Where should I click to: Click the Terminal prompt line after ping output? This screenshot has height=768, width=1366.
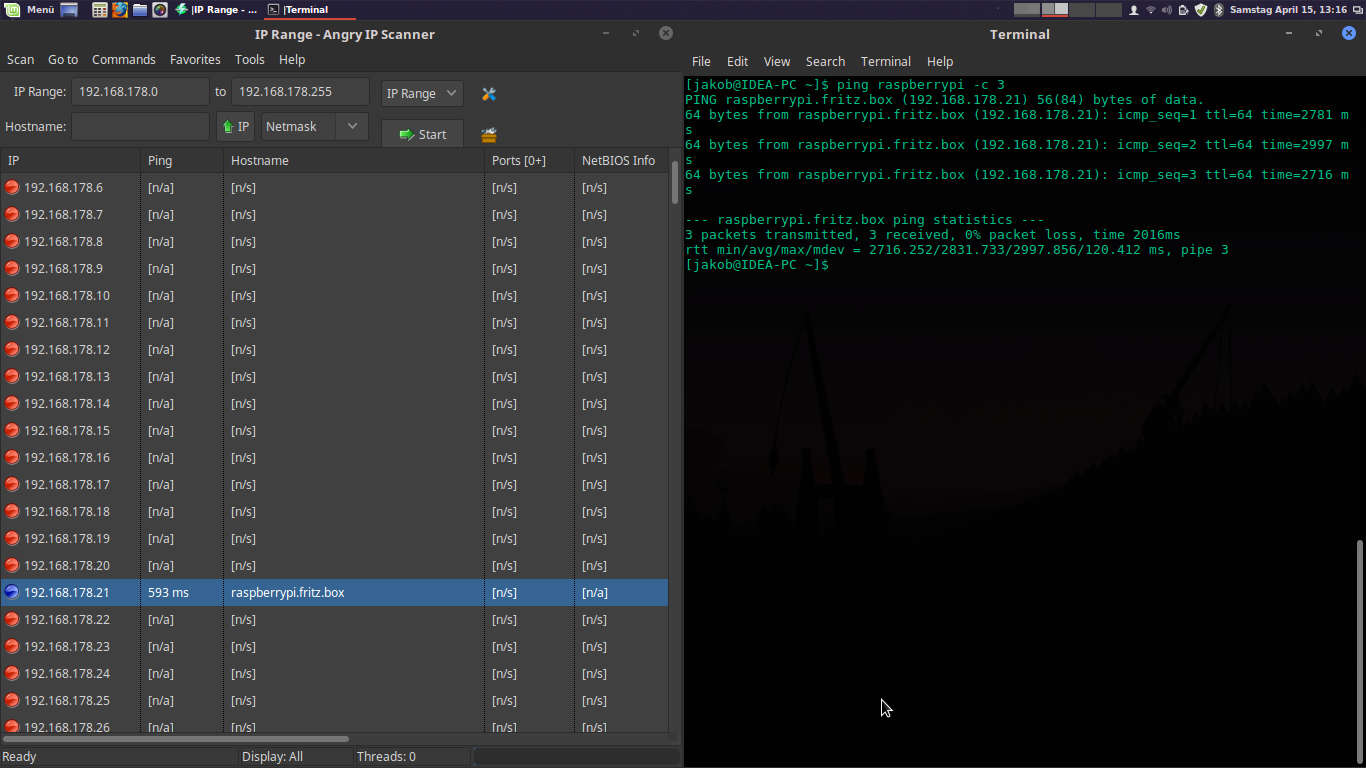pyautogui.click(x=757, y=265)
